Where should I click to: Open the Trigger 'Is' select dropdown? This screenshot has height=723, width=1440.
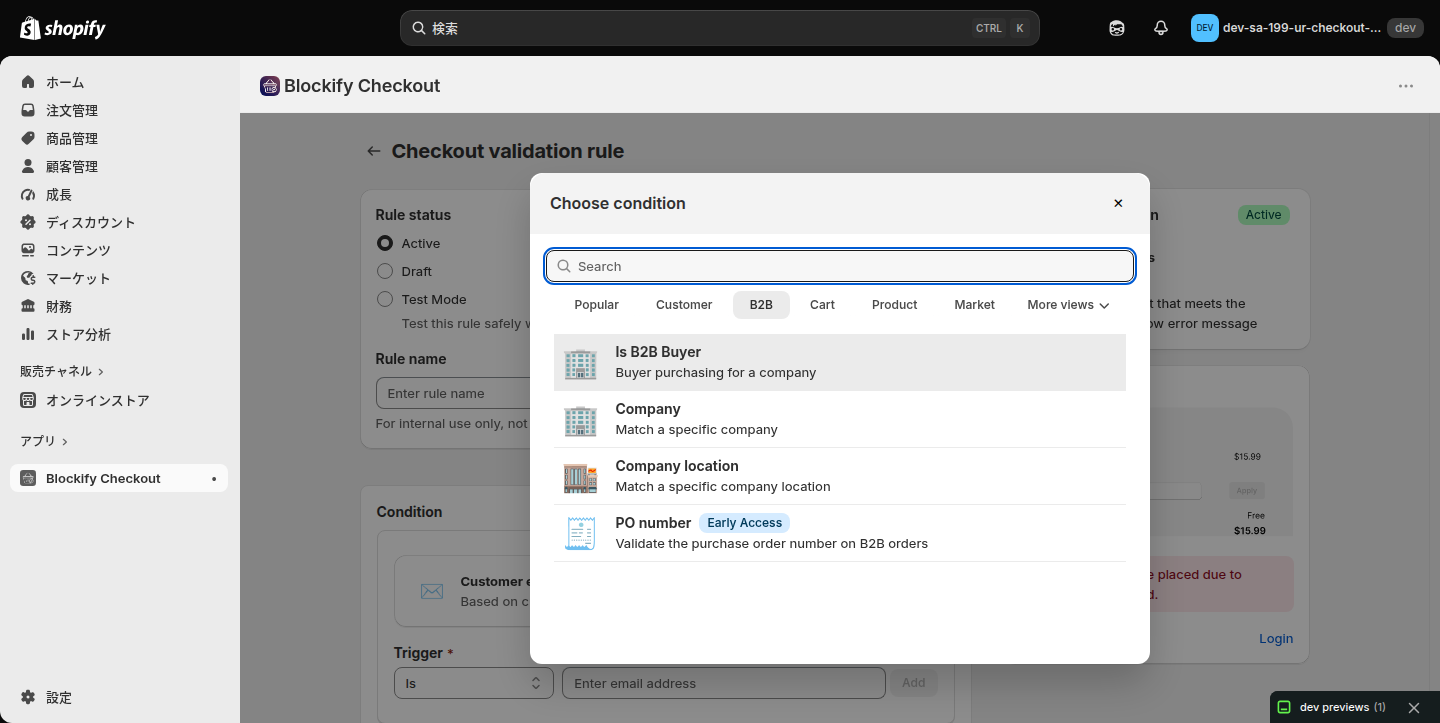point(474,683)
